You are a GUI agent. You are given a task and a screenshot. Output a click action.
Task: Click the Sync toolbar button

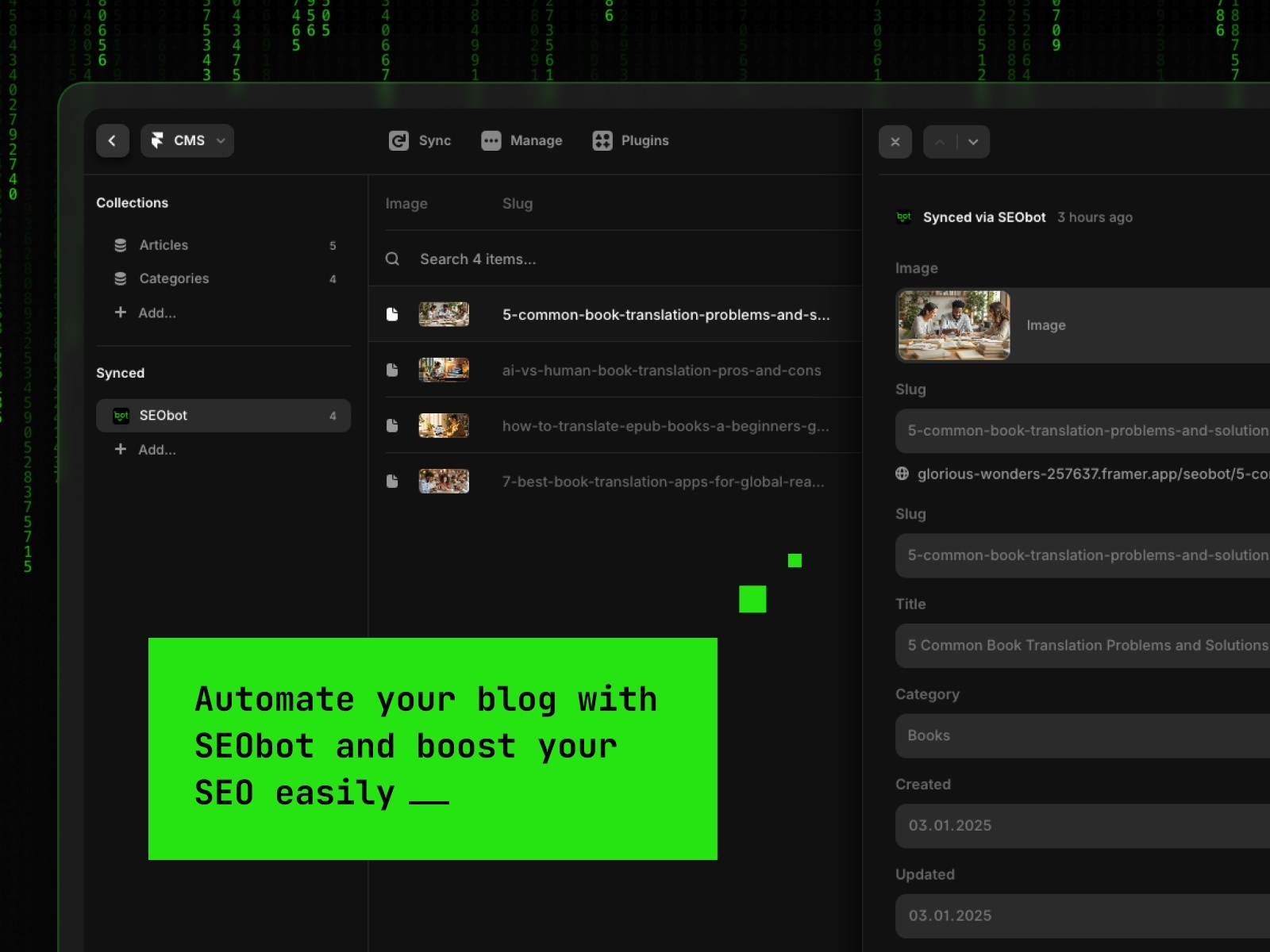(420, 140)
